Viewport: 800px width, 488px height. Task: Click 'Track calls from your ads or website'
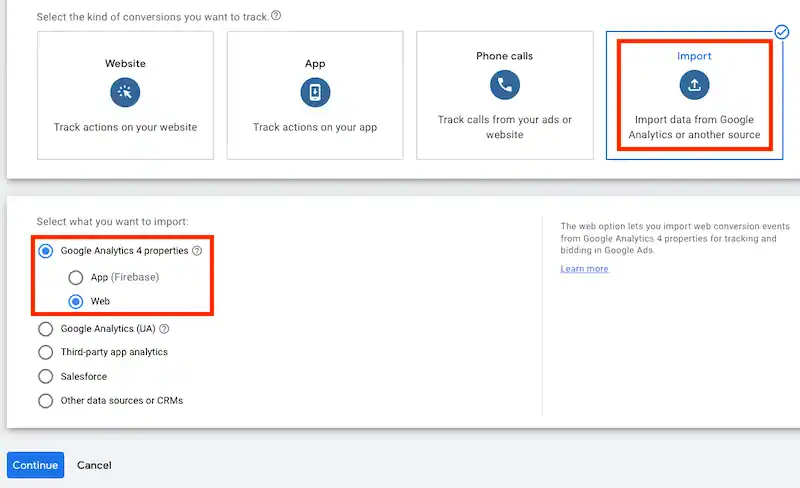click(505, 127)
